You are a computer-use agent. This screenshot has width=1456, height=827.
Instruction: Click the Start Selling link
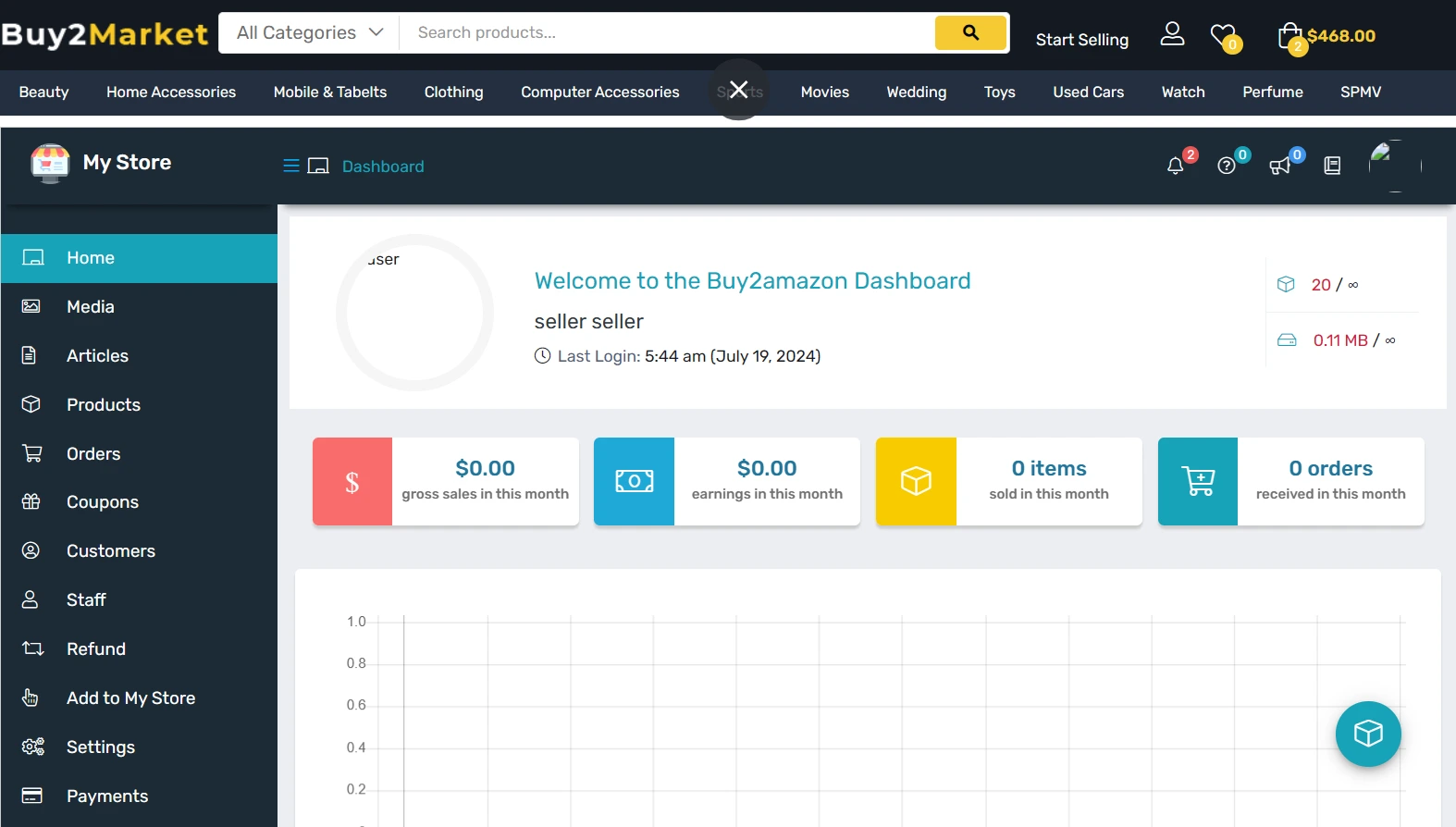[1082, 40]
